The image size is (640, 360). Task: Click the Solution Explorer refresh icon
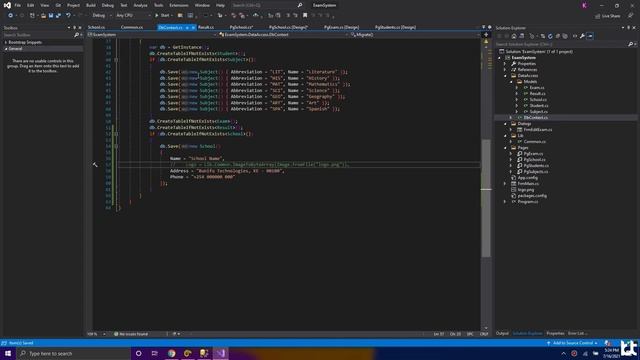point(550,36)
